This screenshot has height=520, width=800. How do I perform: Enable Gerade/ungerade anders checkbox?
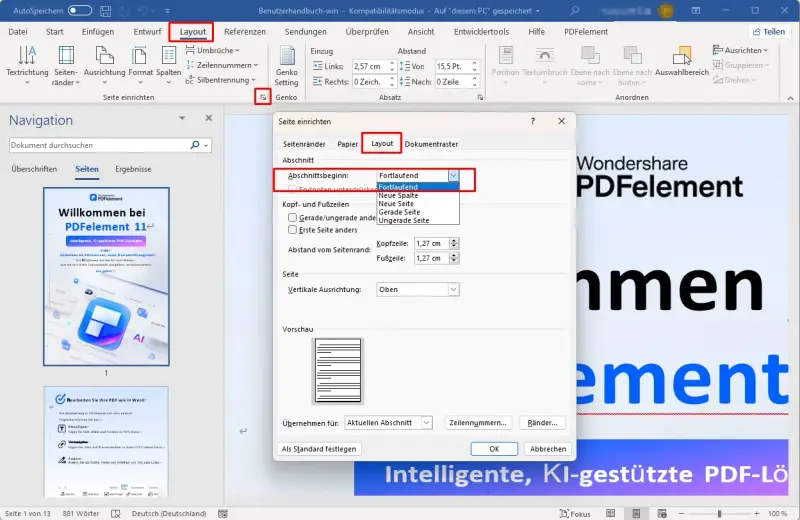click(x=292, y=217)
